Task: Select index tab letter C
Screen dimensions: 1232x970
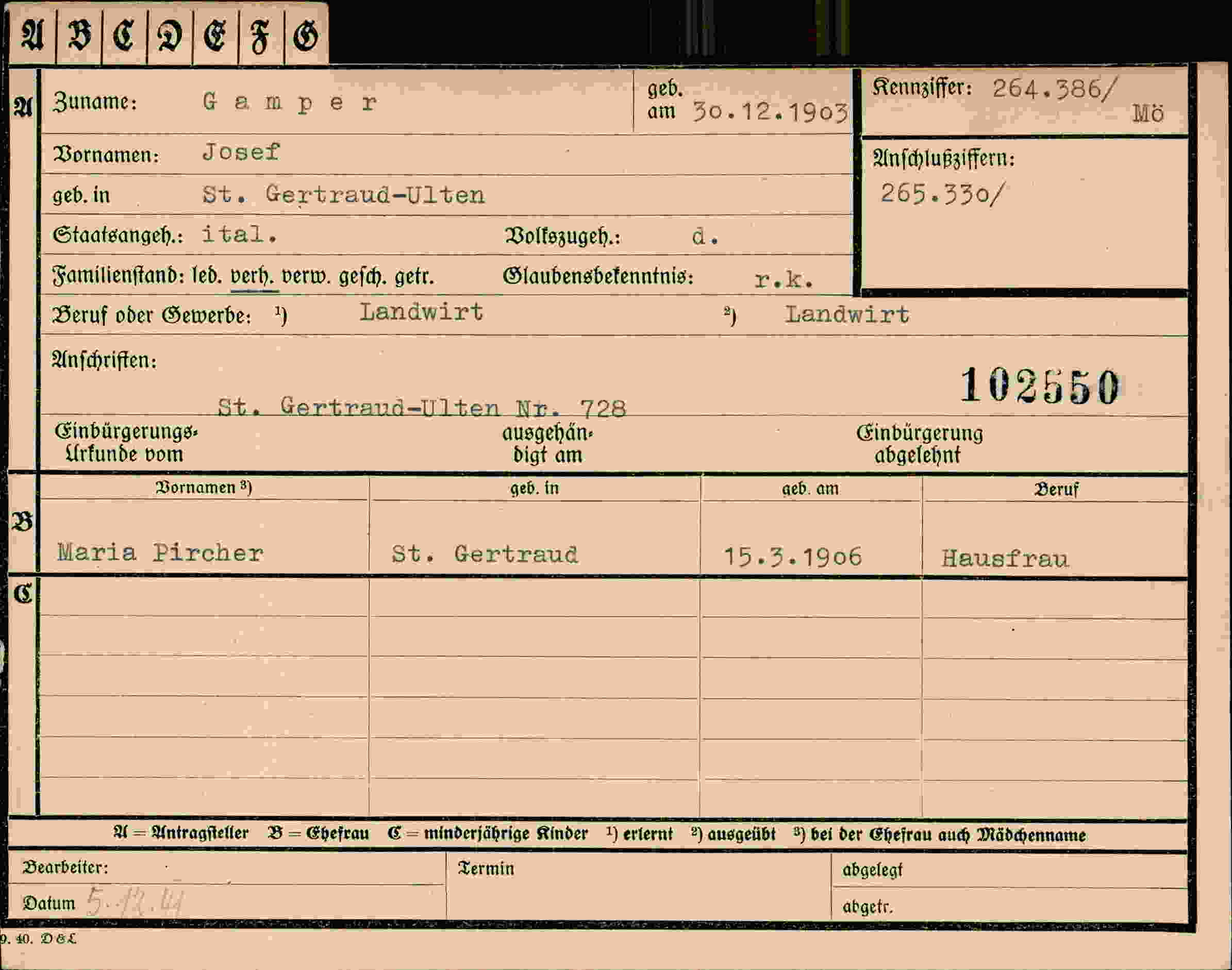Action: (124, 36)
